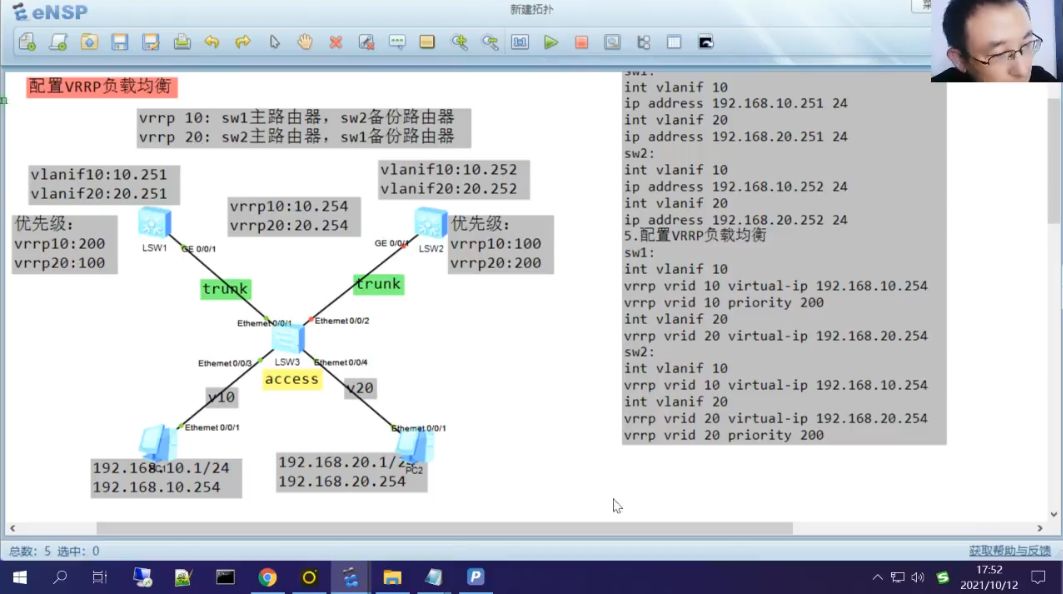Viewport: 1063px width, 594px height.
Task: Open File Explorer from the taskbar
Action: point(392,577)
